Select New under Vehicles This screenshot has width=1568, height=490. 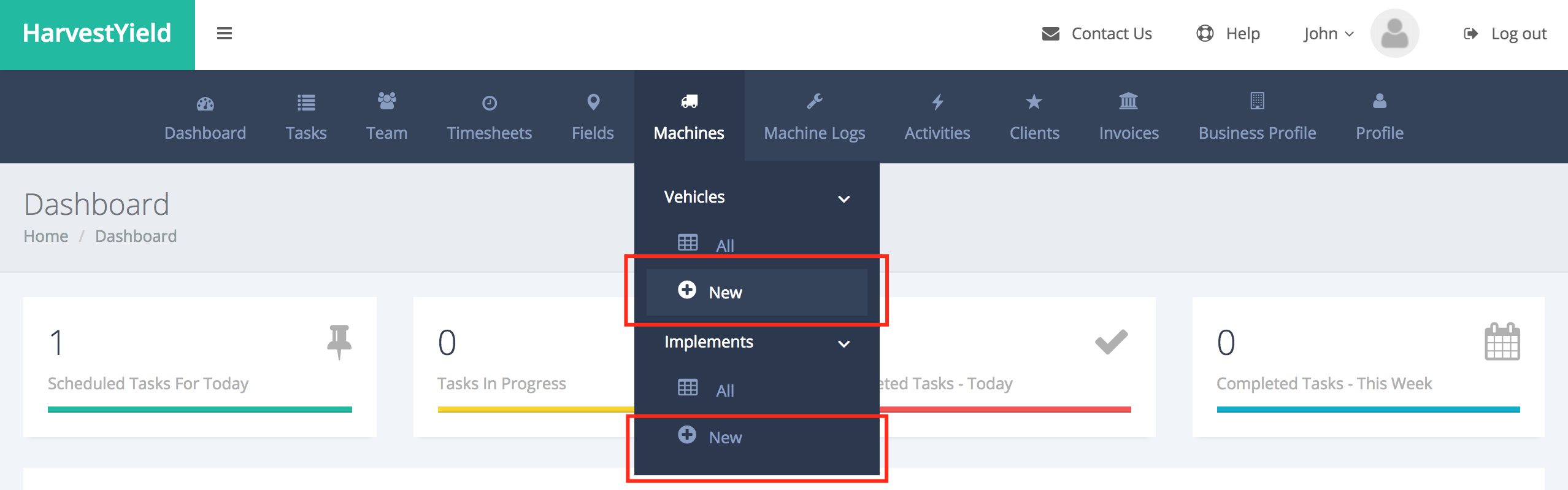(725, 292)
